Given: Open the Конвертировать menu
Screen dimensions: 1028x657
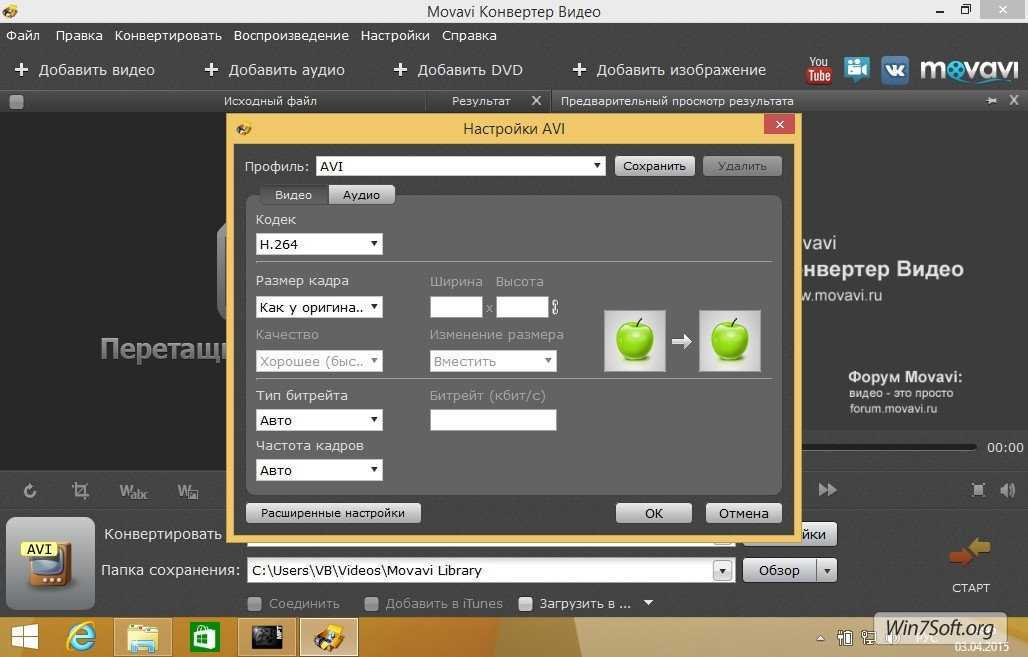Looking at the screenshot, I should coord(168,35).
